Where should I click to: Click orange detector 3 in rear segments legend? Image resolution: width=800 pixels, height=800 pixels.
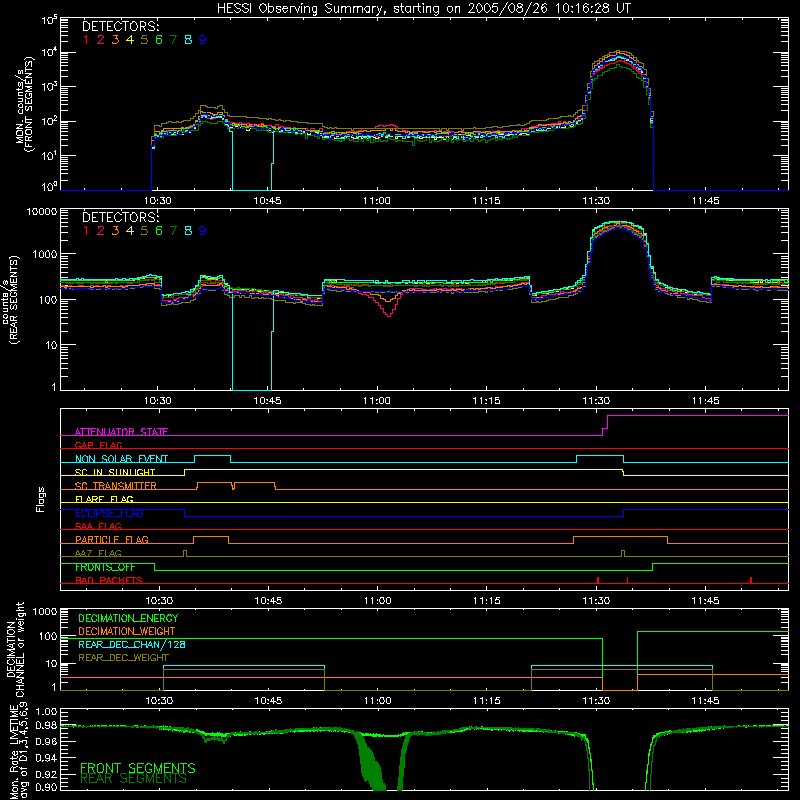tap(115, 231)
